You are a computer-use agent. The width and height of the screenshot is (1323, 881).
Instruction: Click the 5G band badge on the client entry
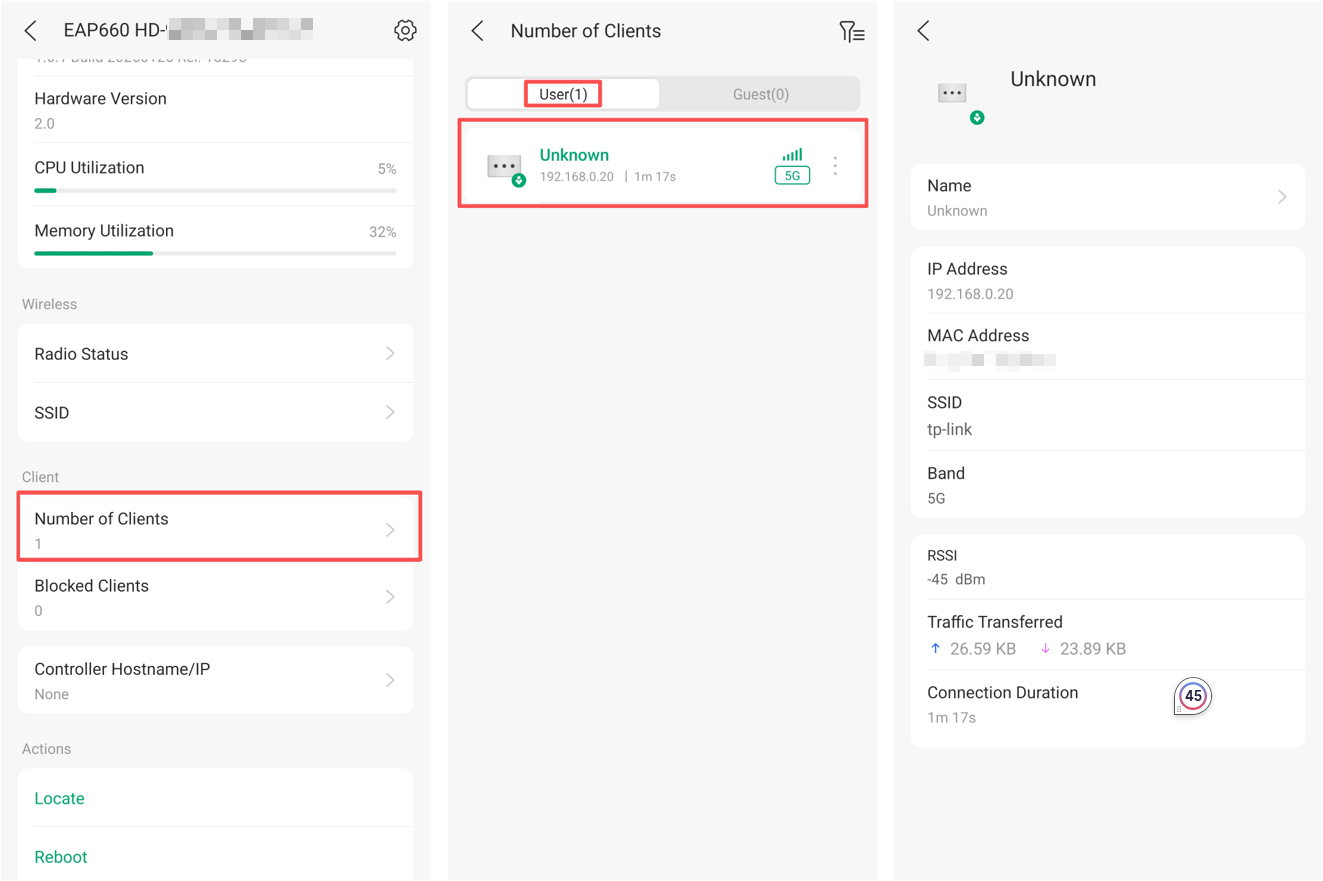(791, 175)
